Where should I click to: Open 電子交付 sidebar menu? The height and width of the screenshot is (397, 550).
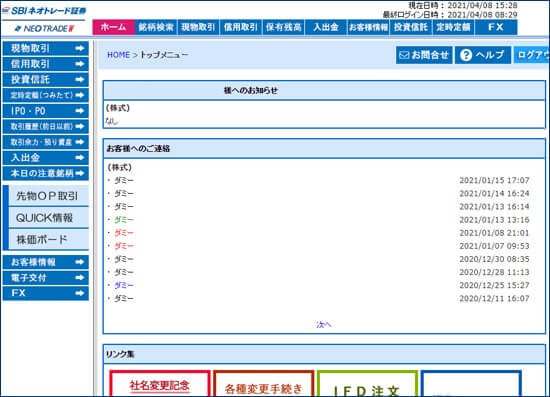pos(45,278)
